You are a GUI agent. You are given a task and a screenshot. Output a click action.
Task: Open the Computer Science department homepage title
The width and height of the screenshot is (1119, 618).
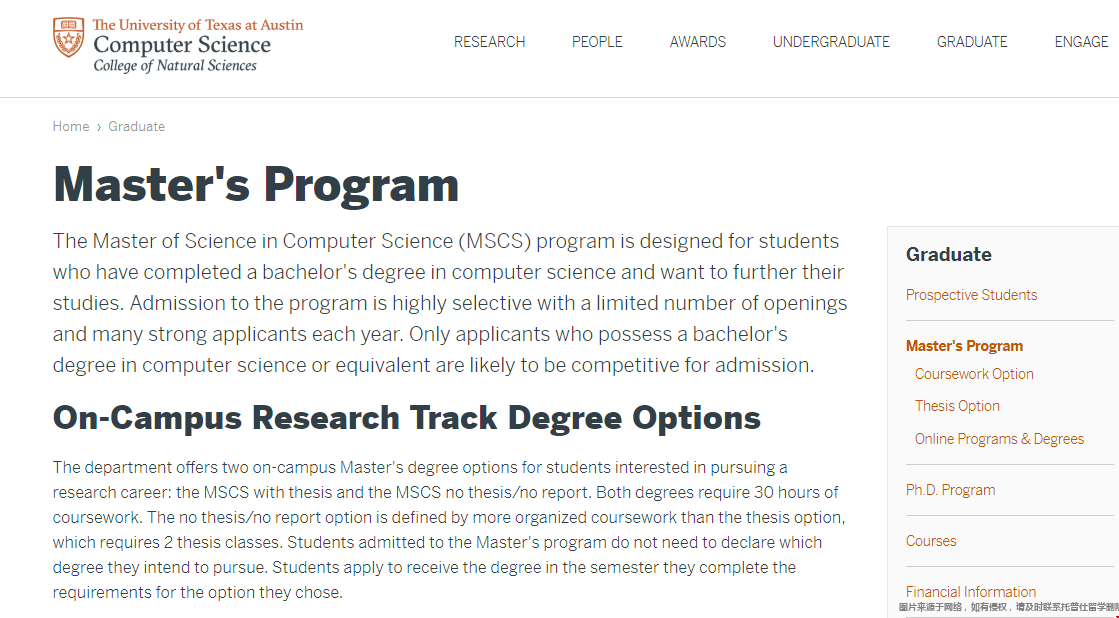[x=182, y=45]
